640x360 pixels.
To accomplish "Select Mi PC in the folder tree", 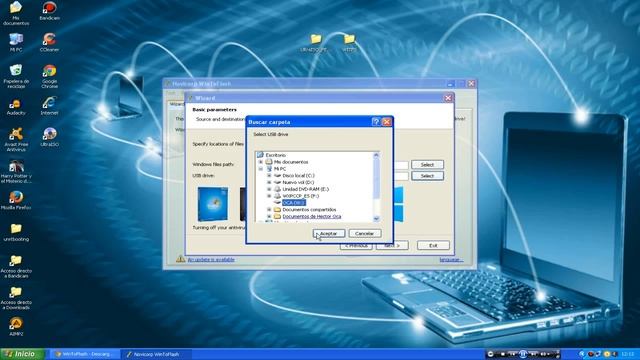I will 280,169.
